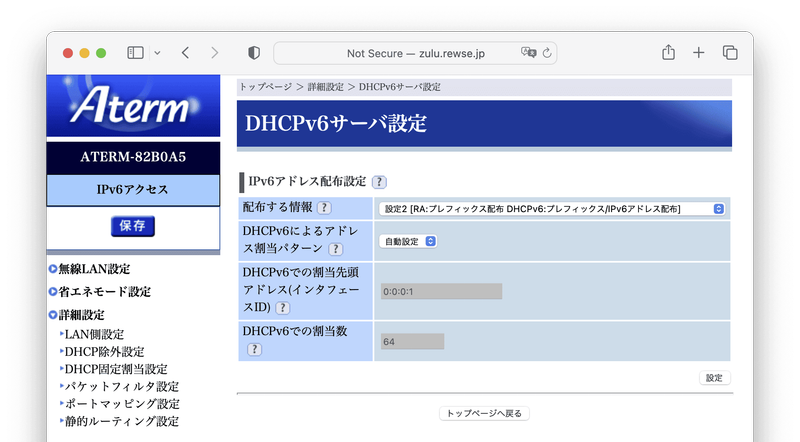Open the Share icon in Safari toolbar

[x=668, y=52]
